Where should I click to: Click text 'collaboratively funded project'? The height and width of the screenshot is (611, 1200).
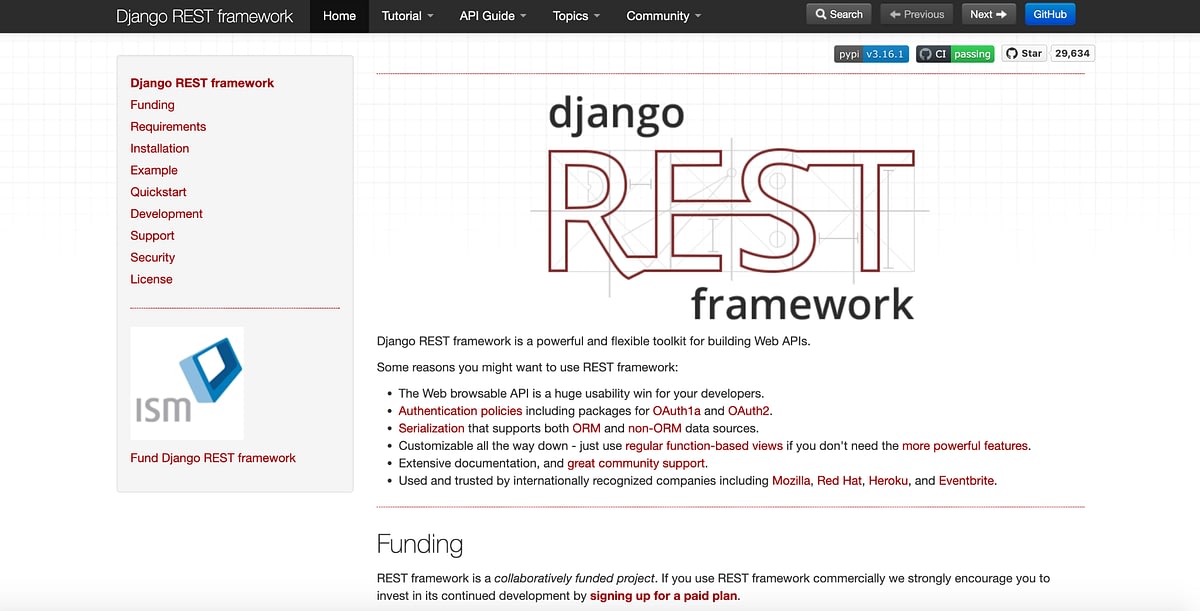pos(575,579)
